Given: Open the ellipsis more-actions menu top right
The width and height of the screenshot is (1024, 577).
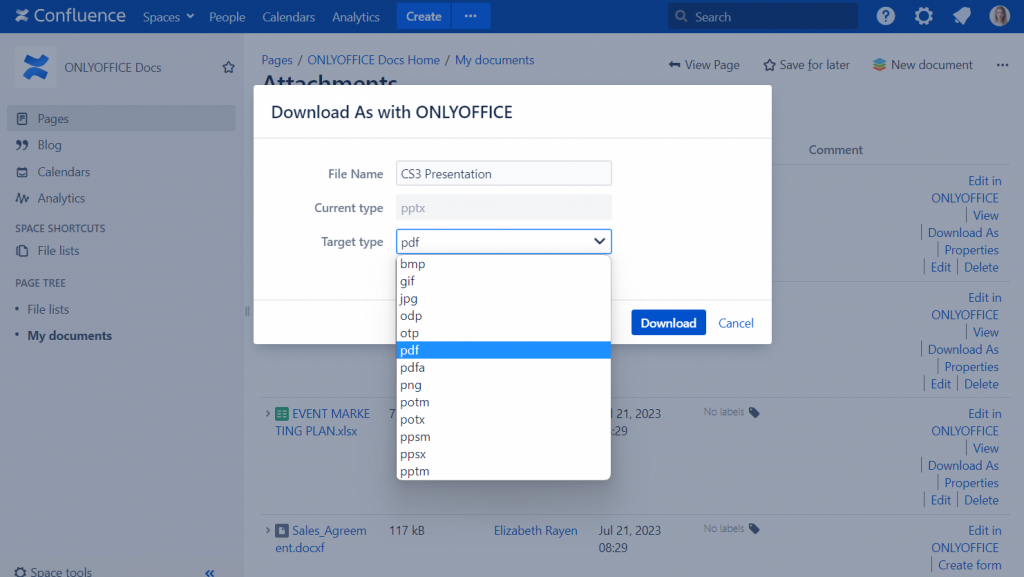Looking at the screenshot, I should coord(1001,64).
